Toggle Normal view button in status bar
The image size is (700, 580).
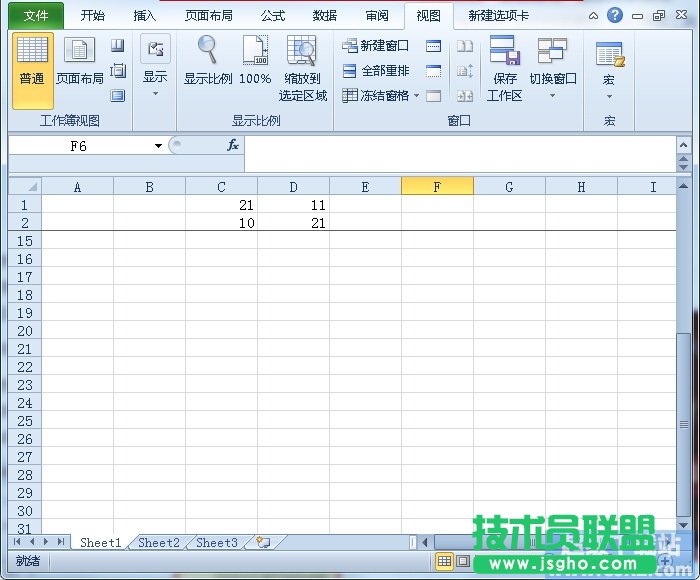tap(445, 562)
